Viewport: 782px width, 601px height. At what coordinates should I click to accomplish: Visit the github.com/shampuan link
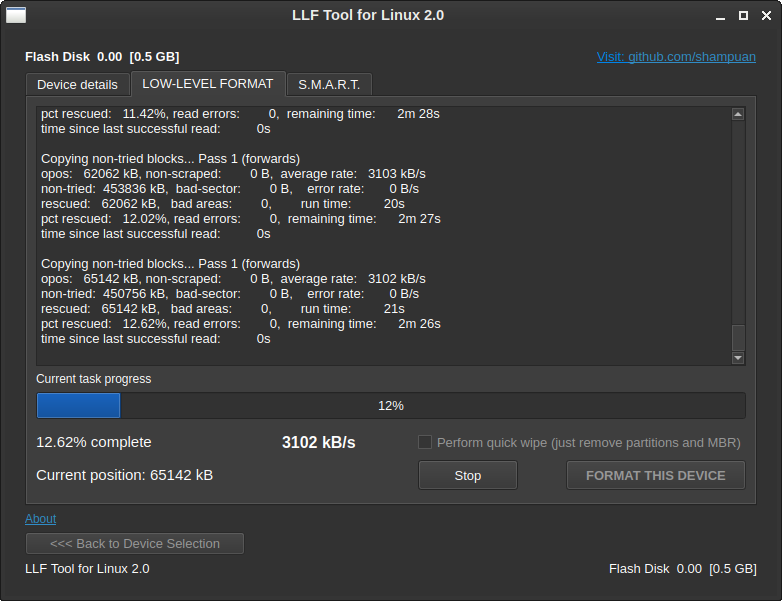point(676,57)
